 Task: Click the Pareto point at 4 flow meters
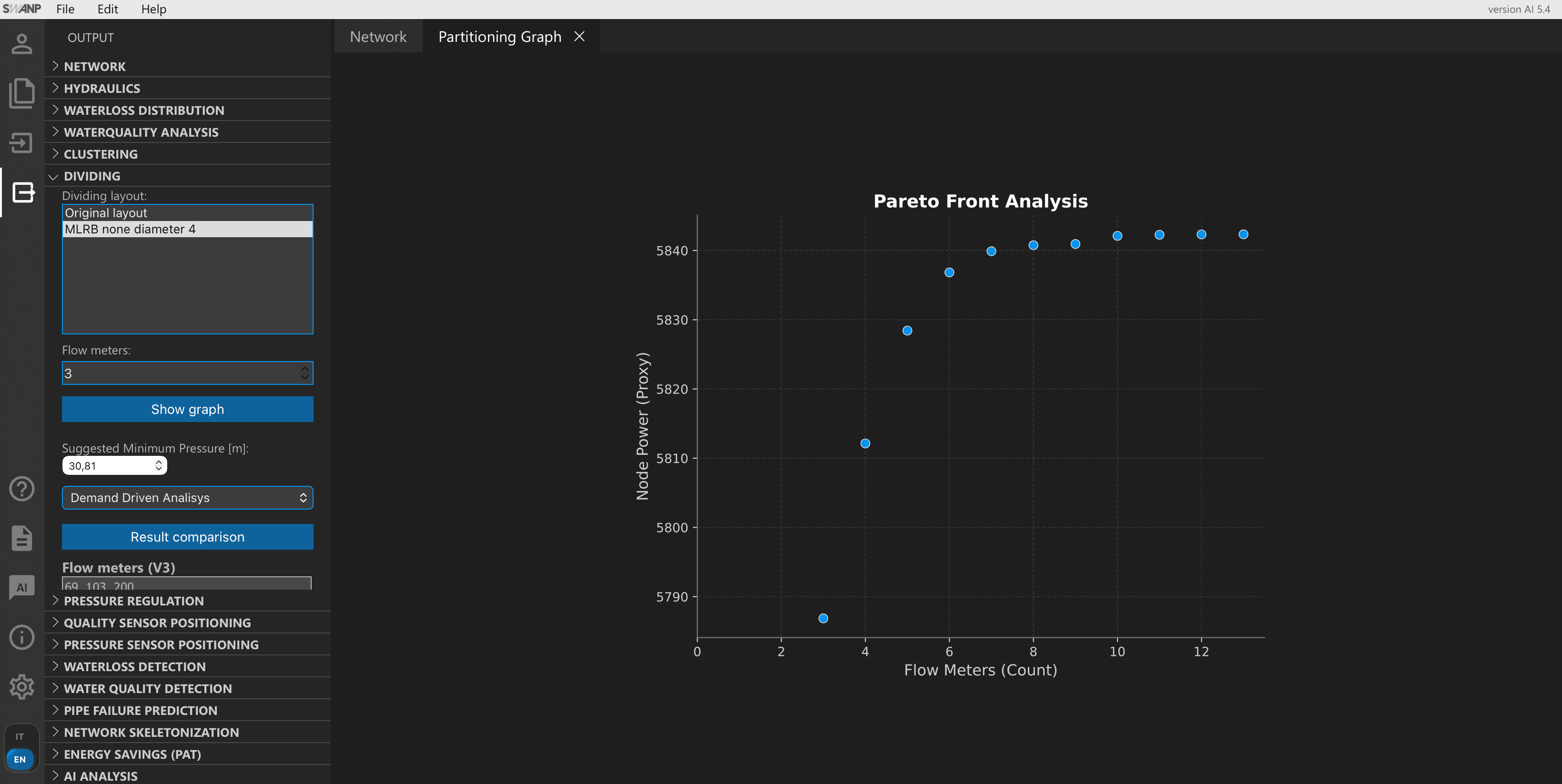pos(865,443)
